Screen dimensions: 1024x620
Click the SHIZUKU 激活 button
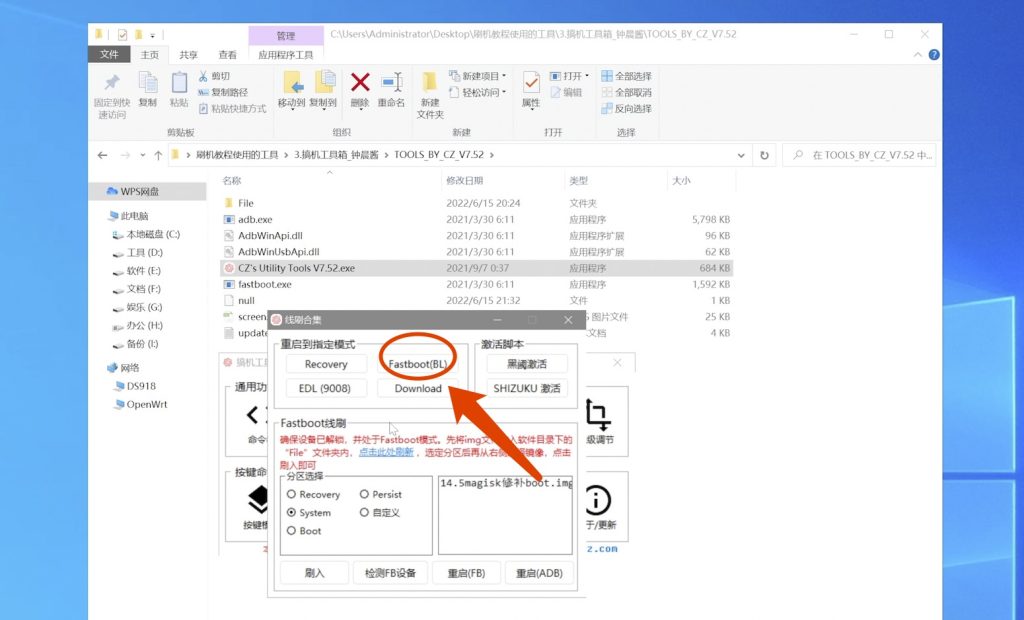(x=526, y=388)
